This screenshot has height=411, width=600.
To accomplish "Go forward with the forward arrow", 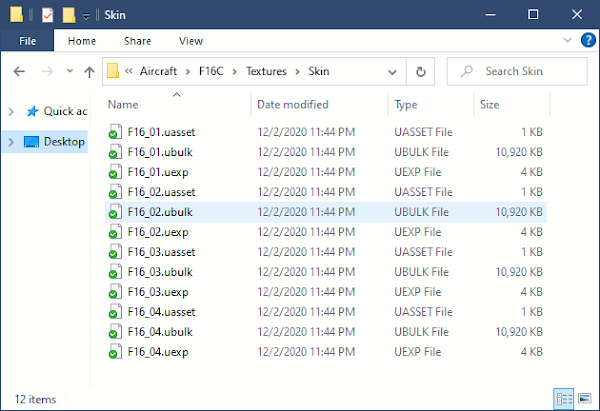I will coord(47,72).
